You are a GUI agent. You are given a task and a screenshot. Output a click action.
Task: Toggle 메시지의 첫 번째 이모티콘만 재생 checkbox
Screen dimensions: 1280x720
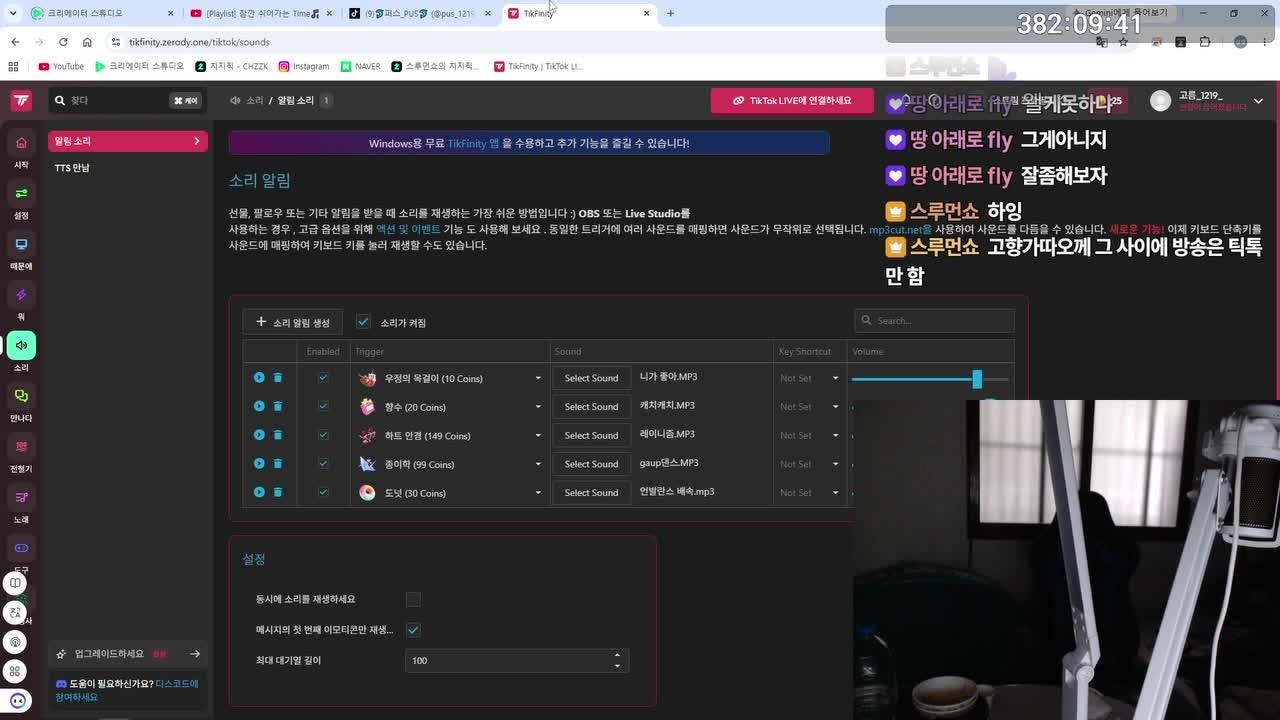point(413,630)
